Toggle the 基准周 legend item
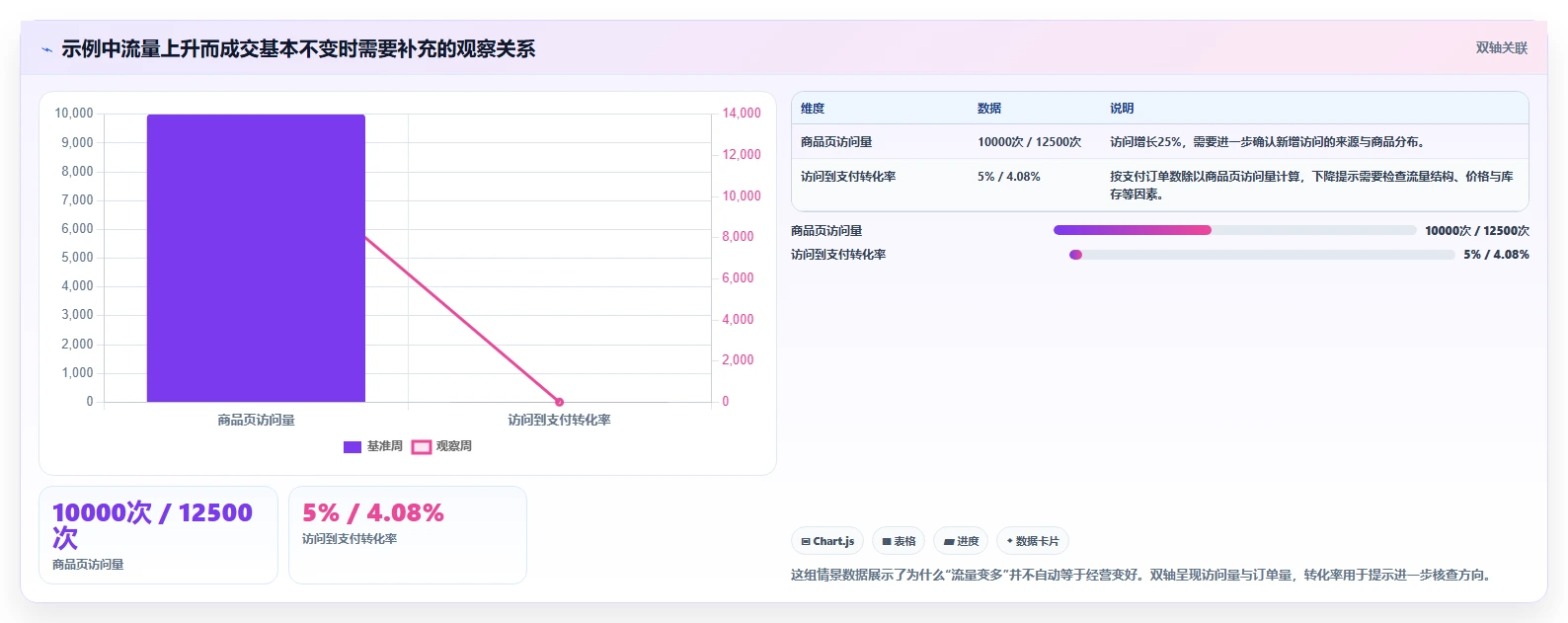This screenshot has width=1568, height=623. [372, 446]
